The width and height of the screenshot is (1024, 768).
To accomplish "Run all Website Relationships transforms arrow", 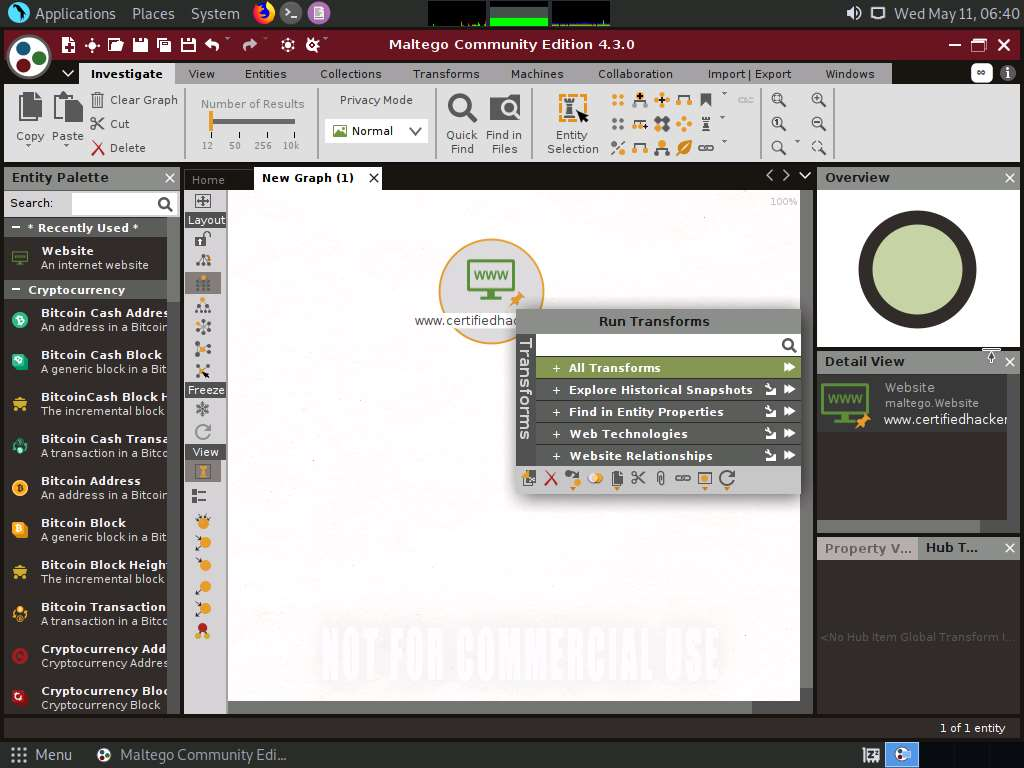I will click(790, 455).
